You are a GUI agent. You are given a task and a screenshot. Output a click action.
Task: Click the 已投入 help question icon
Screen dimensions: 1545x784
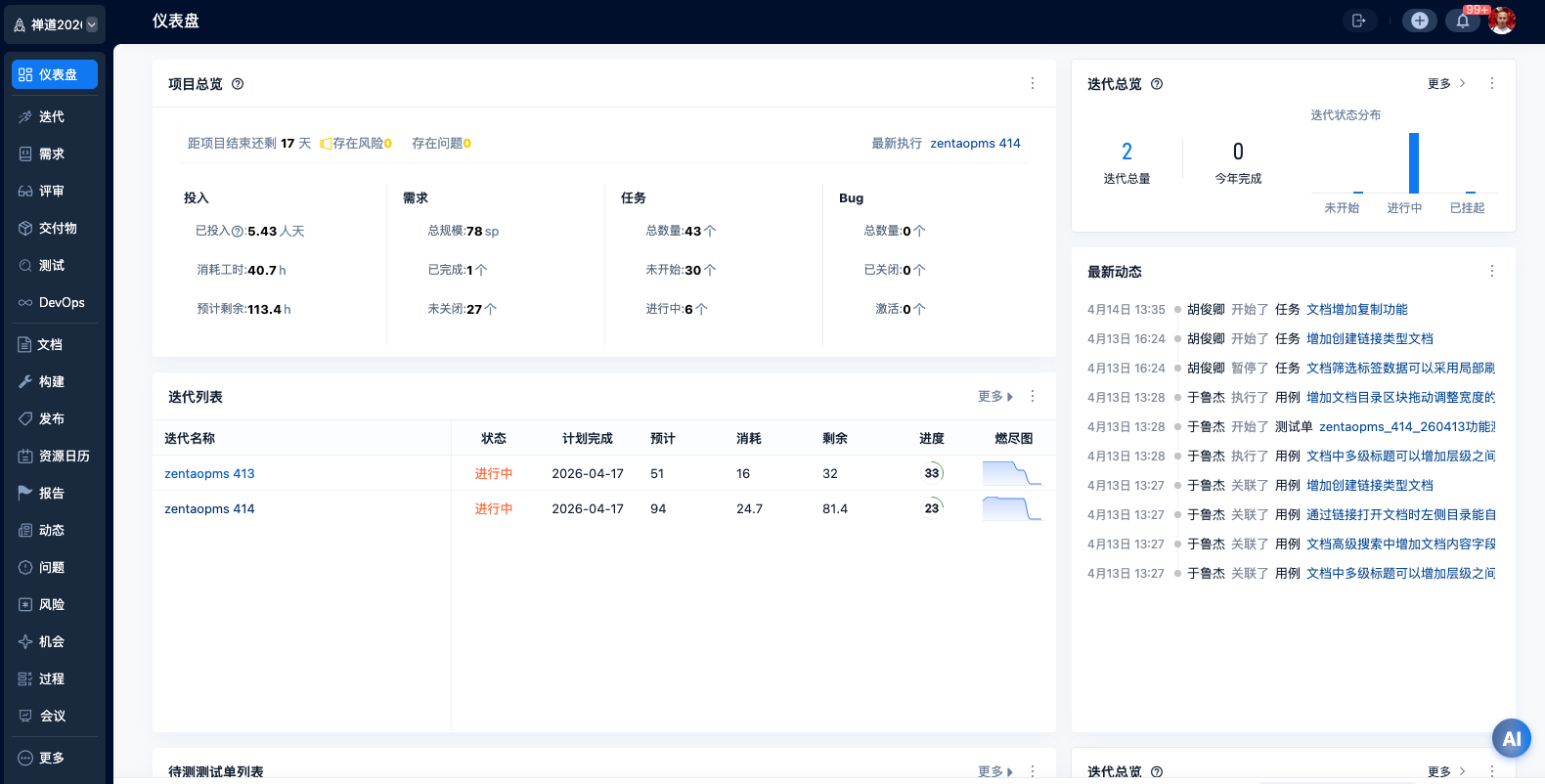238,232
